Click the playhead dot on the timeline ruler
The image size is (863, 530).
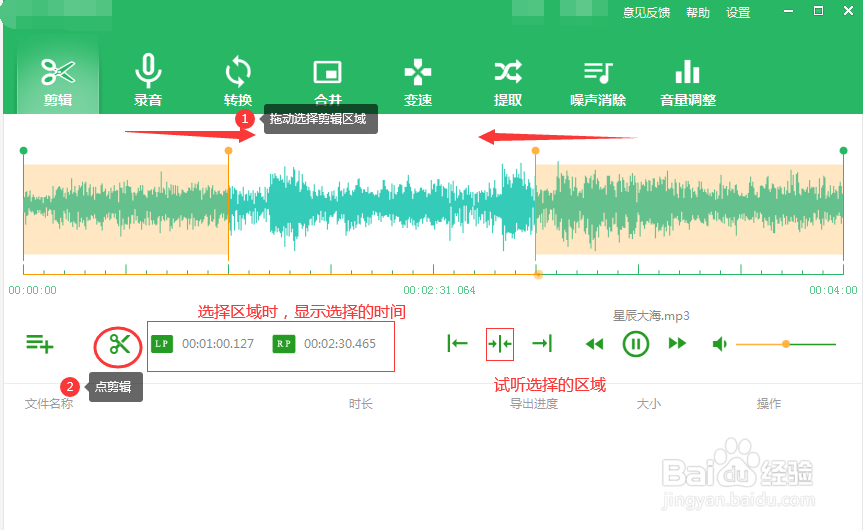(538, 274)
